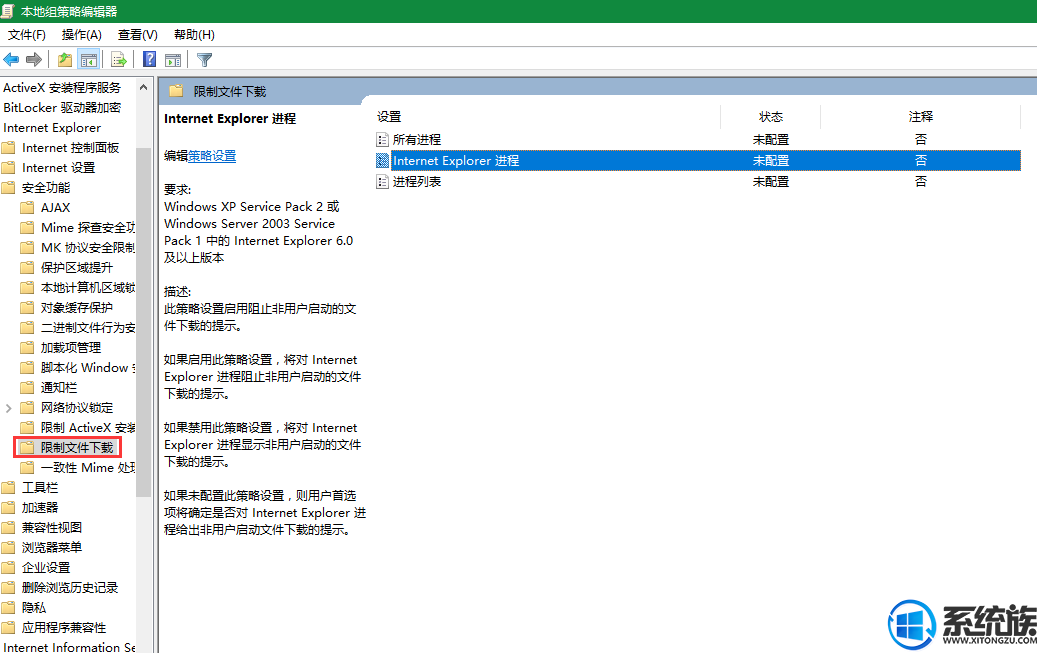Screen dimensions: 1037x653
Task: Click the Export list toolbar icon
Action: pos(118,60)
